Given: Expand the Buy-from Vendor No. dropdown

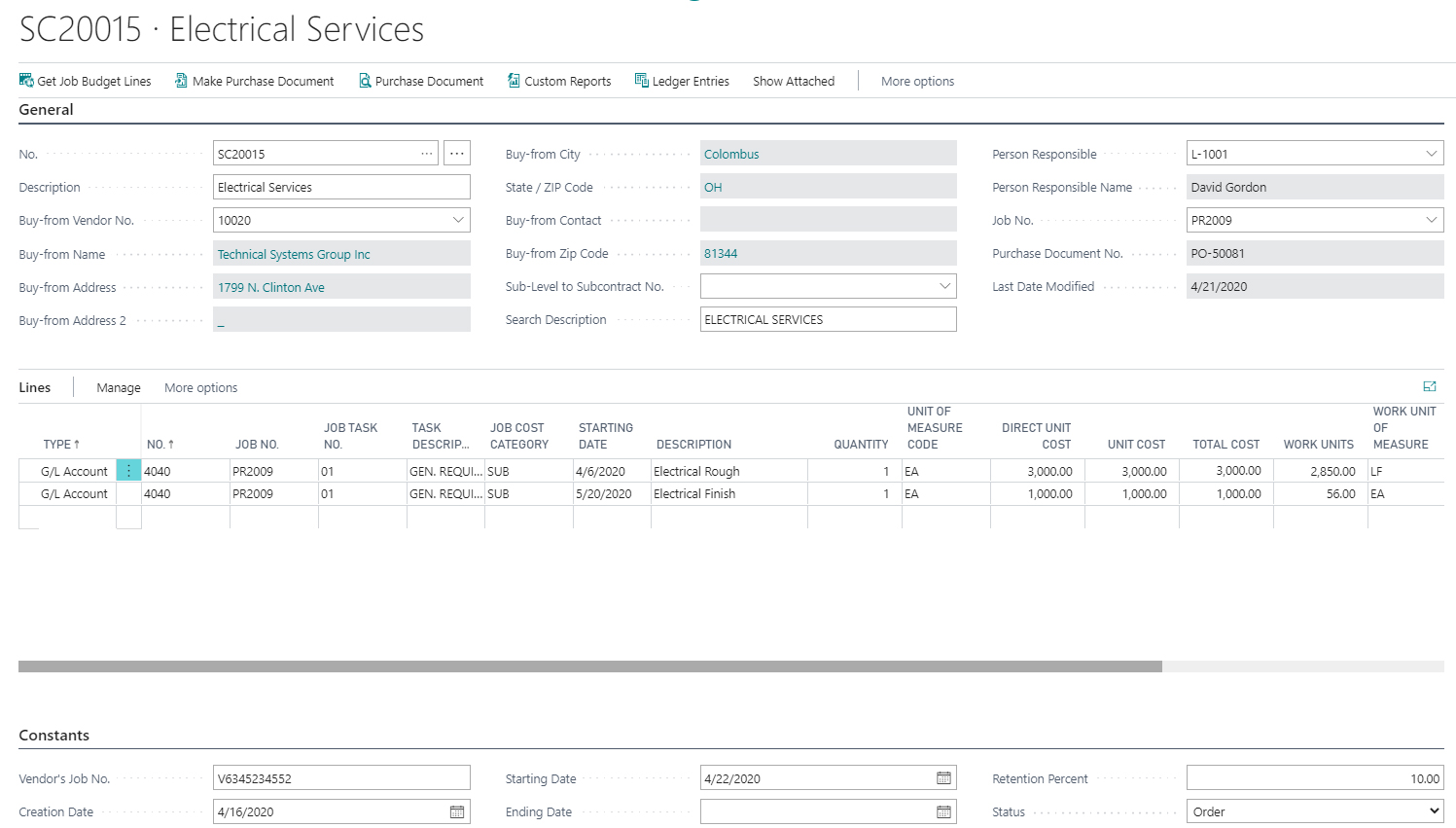Looking at the screenshot, I should (458, 220).
